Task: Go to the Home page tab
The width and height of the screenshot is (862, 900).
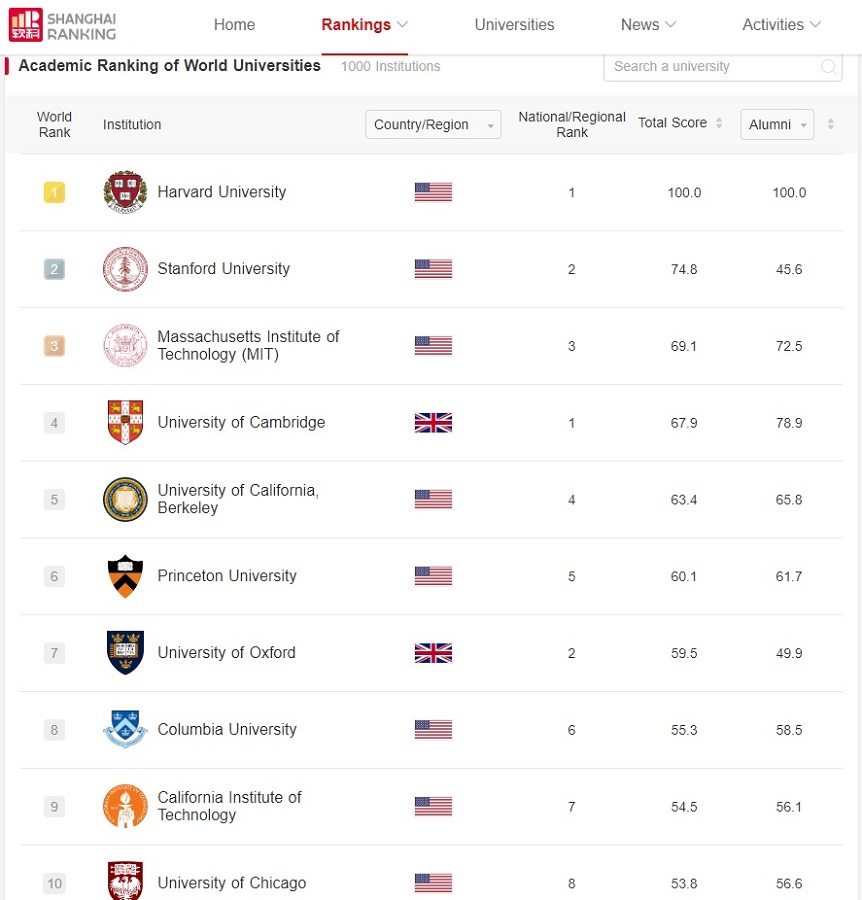Action: (x=234, y=25)
